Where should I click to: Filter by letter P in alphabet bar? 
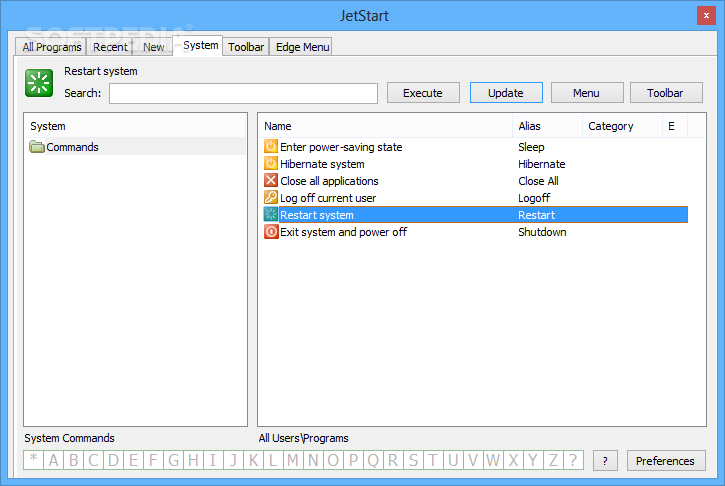click(x=353, y=460)
